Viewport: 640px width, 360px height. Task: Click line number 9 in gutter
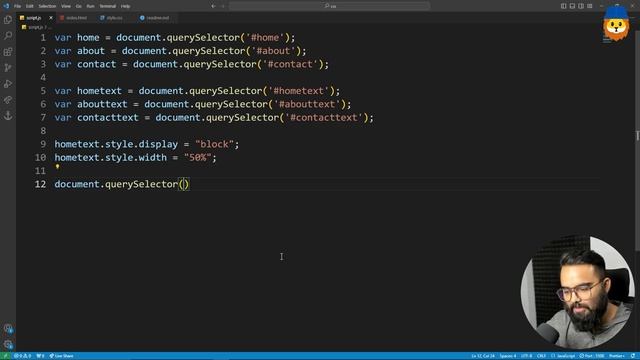(x=43, y=144)
